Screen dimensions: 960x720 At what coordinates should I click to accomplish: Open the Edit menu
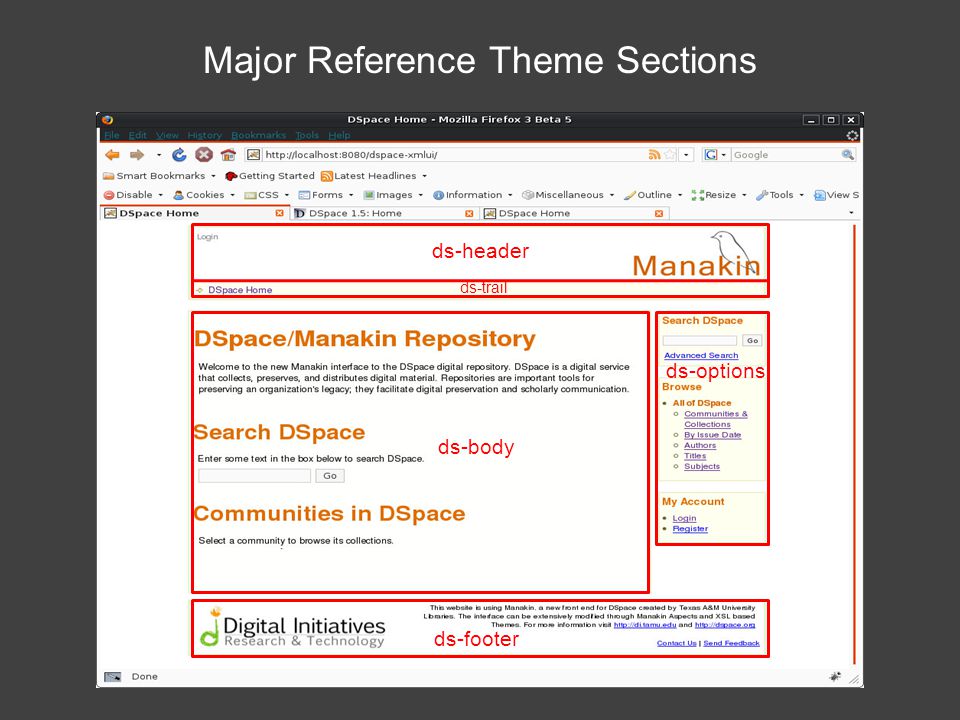tap(137, 135)
